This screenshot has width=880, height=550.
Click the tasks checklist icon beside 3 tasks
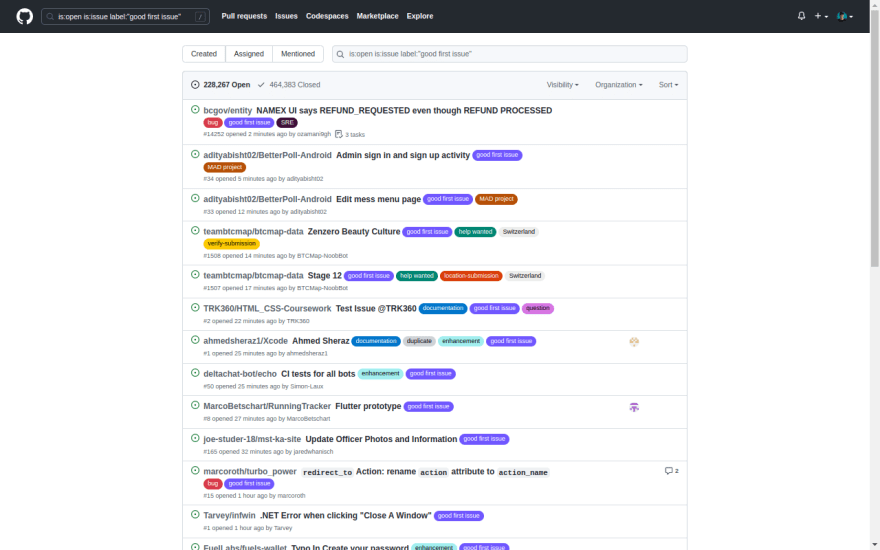pos(338,134)
